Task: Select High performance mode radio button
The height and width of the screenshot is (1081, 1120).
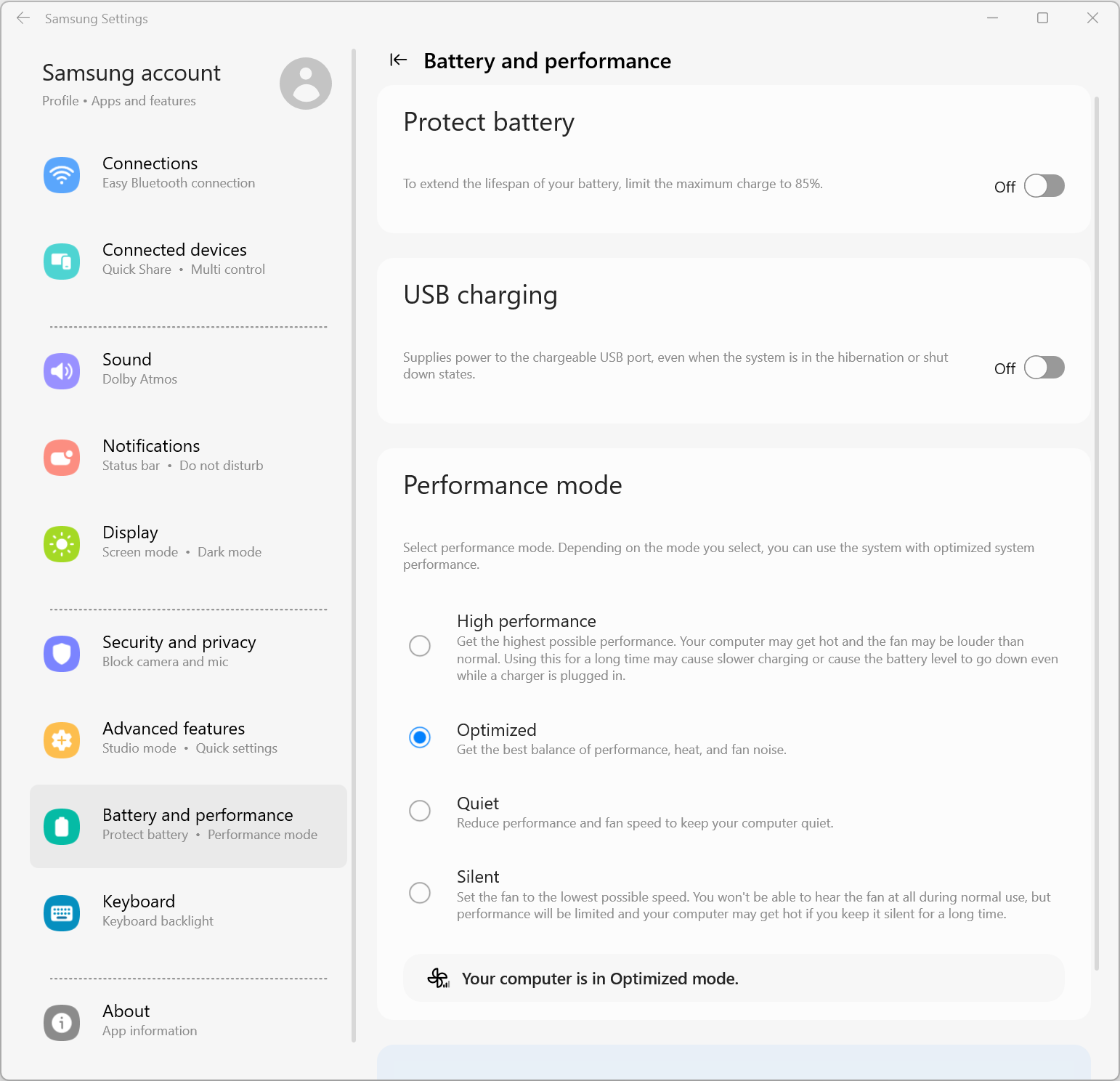Action: [420, 646]
